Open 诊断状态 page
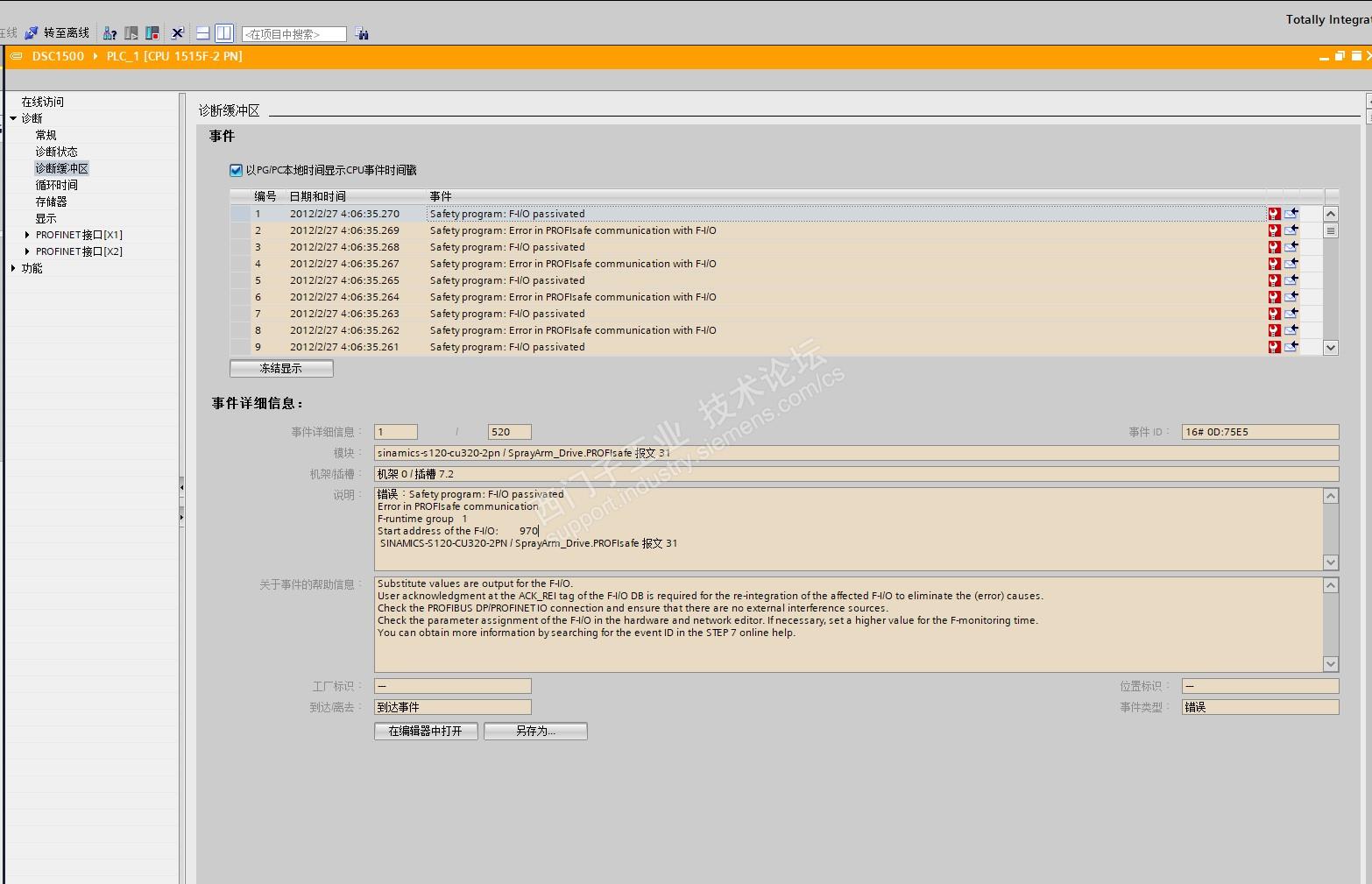 [x=56, y=152]
